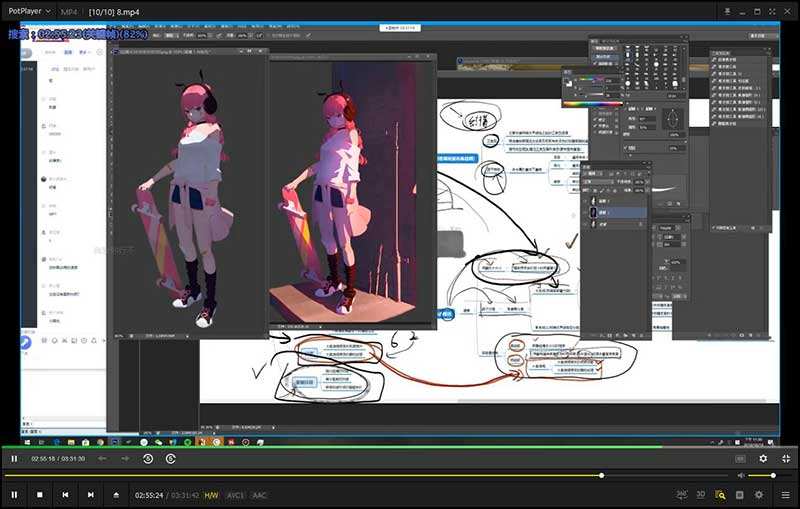Image resolution: width=800 pixels, height=509 pixels.
Task: Click the AVC1 video codec label
Action: pyautogui.click(x=235, y=495)
